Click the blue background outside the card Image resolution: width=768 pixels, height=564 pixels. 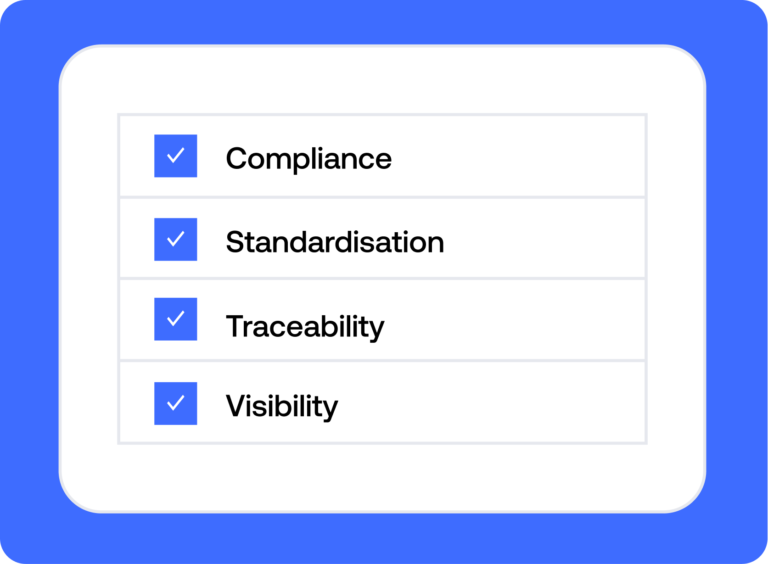tap(28, 282)
